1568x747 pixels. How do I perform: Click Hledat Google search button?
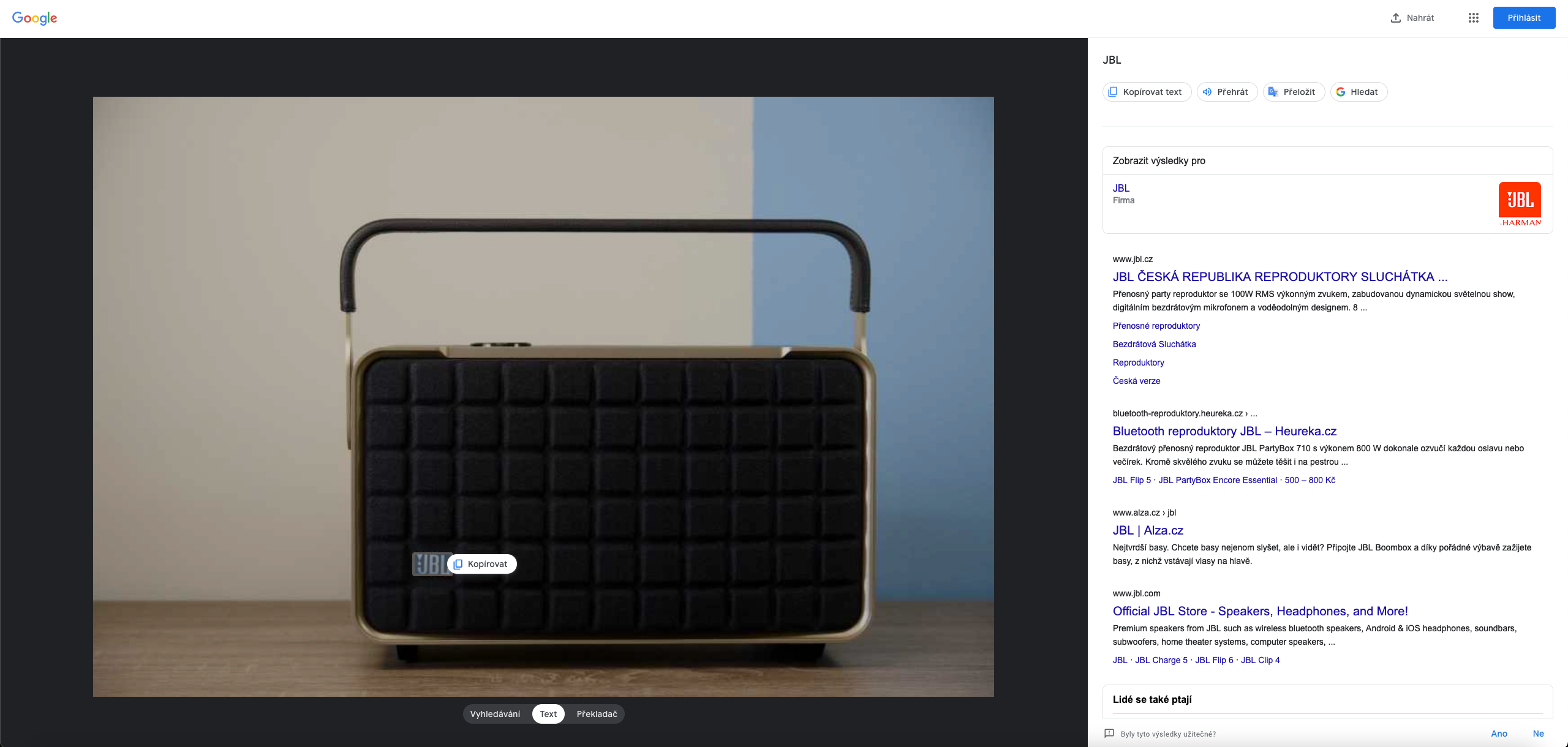pyautogui.click(x=1358, y=92)
